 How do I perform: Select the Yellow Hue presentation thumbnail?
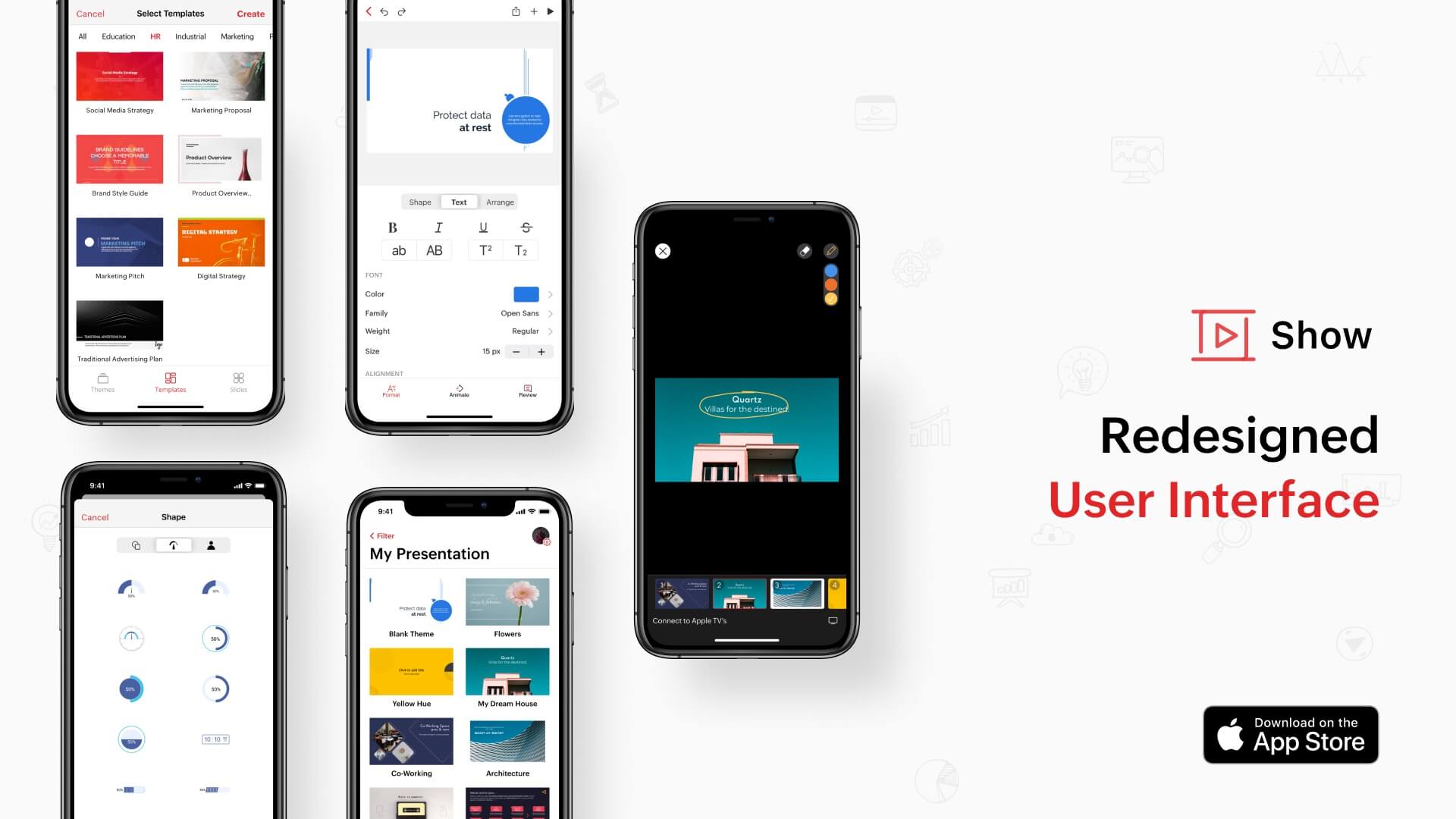click(410, 672)
